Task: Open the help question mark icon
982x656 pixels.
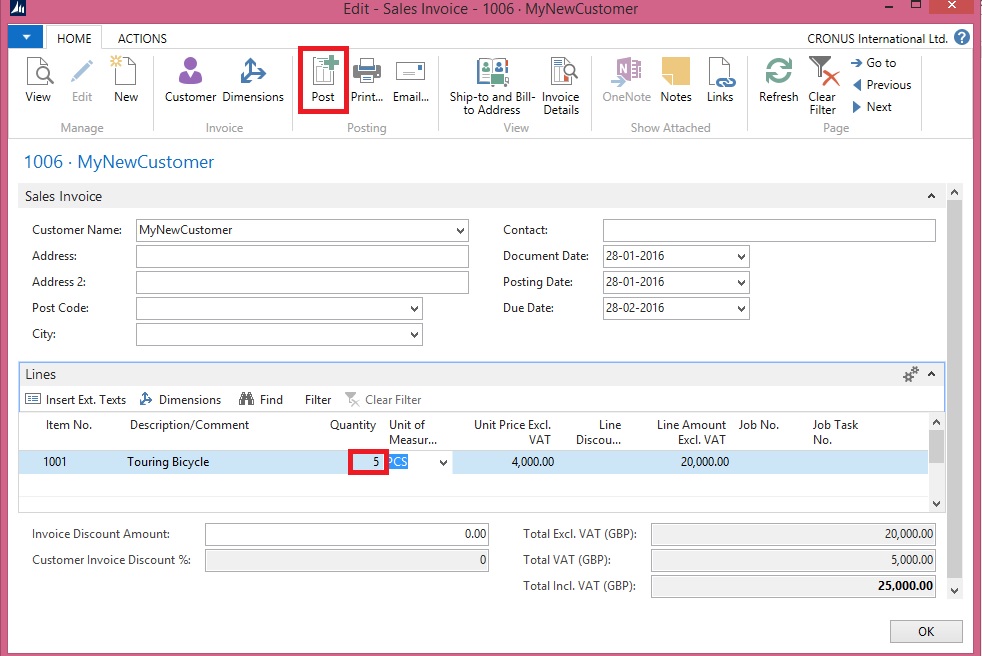Action: 962,38
